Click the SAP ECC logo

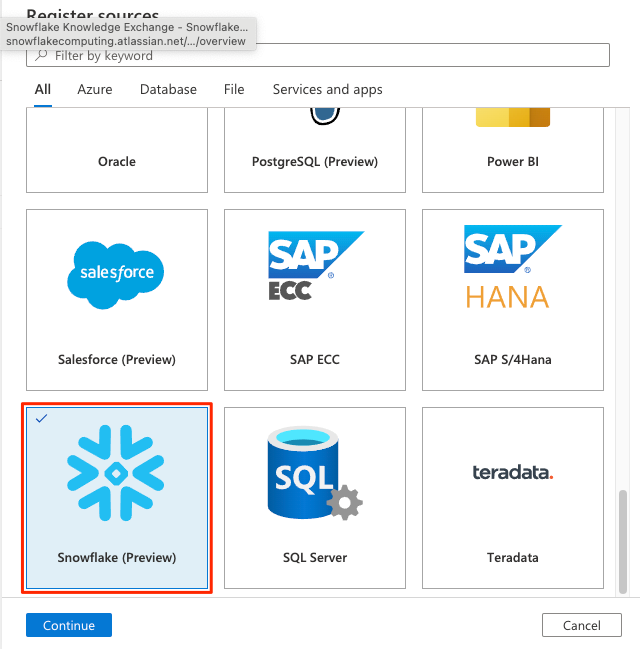coord(316,266)
